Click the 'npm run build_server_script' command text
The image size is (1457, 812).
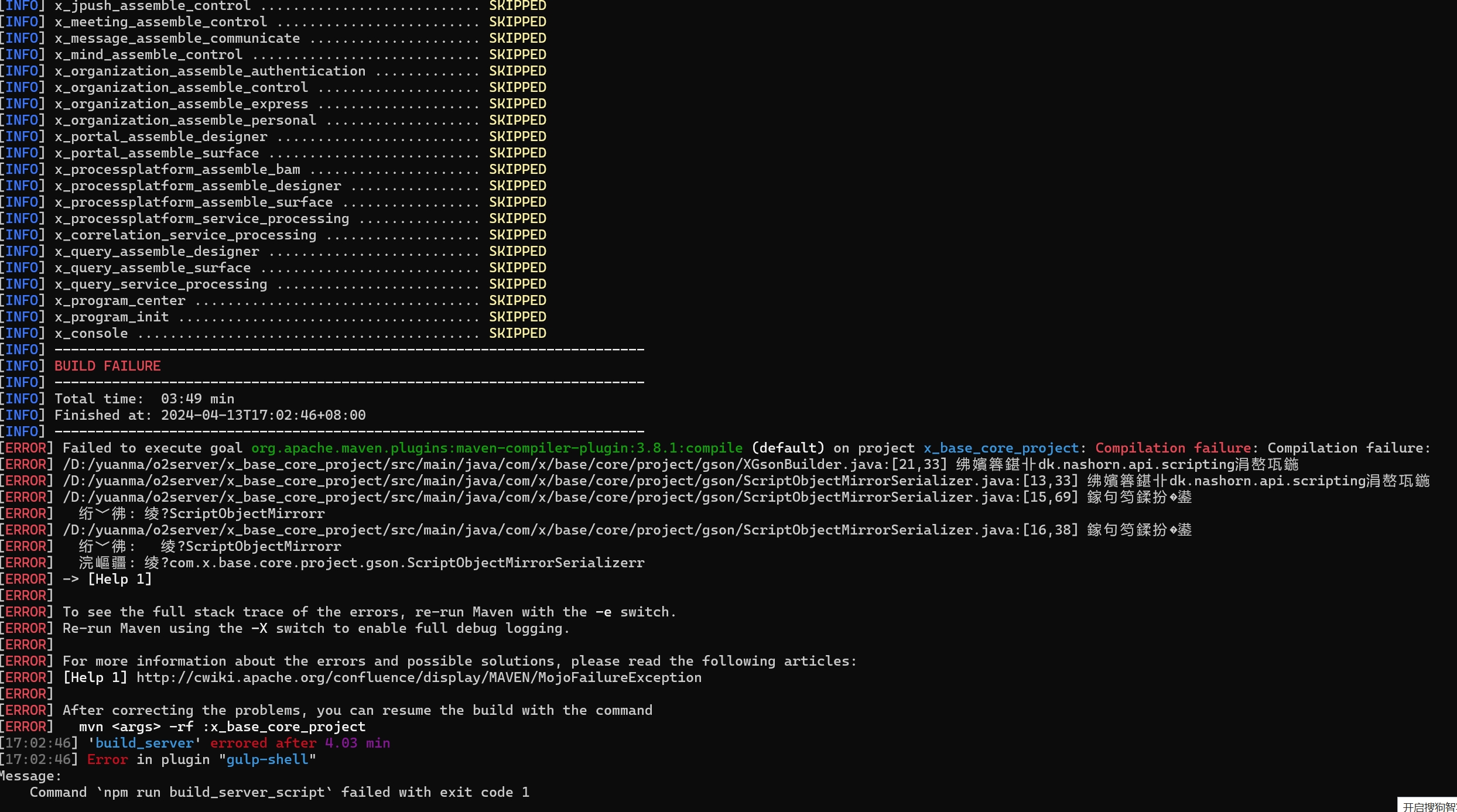pos(214,792)
